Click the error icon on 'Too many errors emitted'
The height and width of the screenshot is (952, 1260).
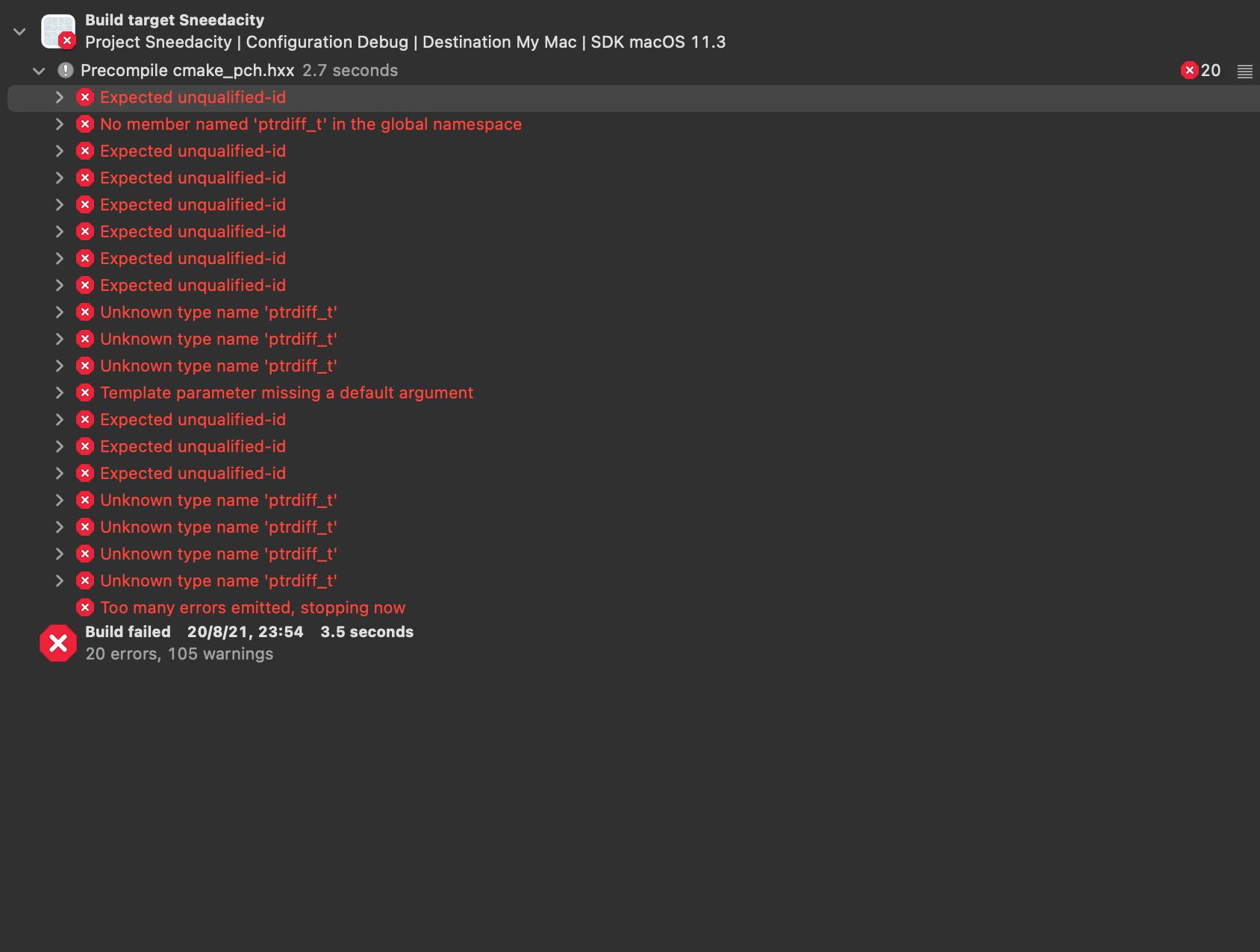point(84,607)
